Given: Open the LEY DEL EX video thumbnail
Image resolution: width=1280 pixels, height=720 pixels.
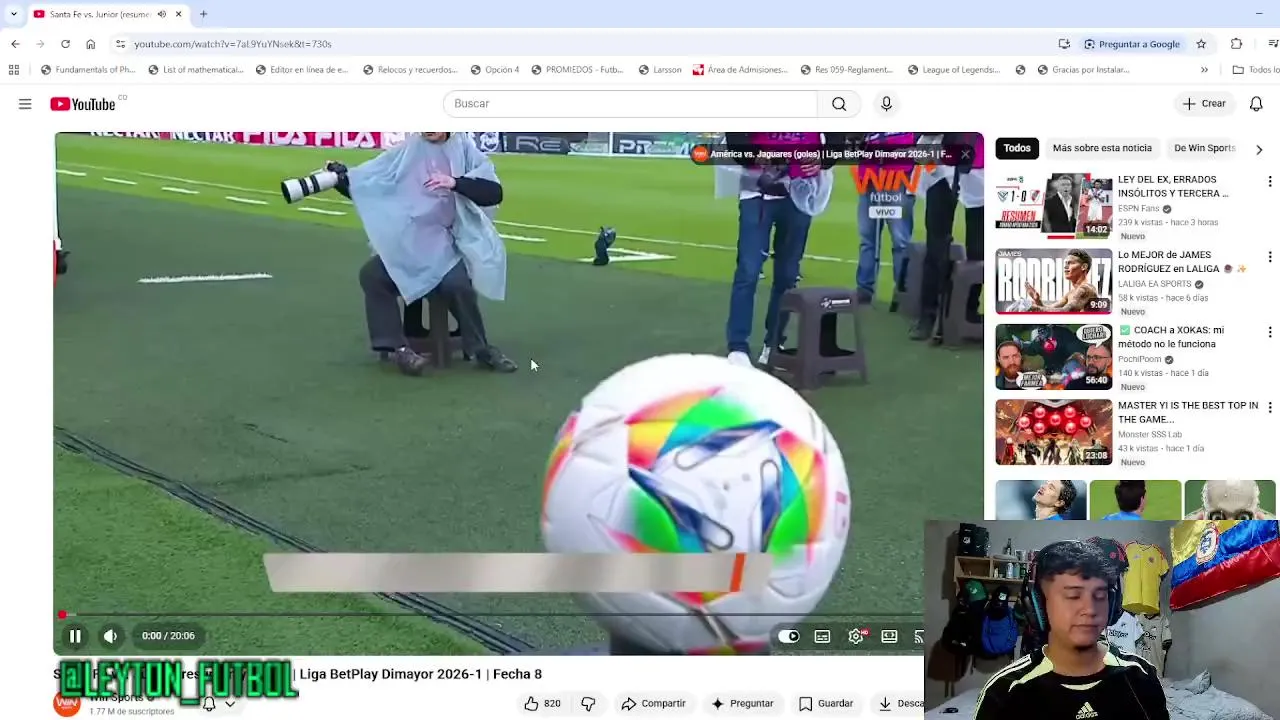Looking at the screenshot, I should 1053,206.
